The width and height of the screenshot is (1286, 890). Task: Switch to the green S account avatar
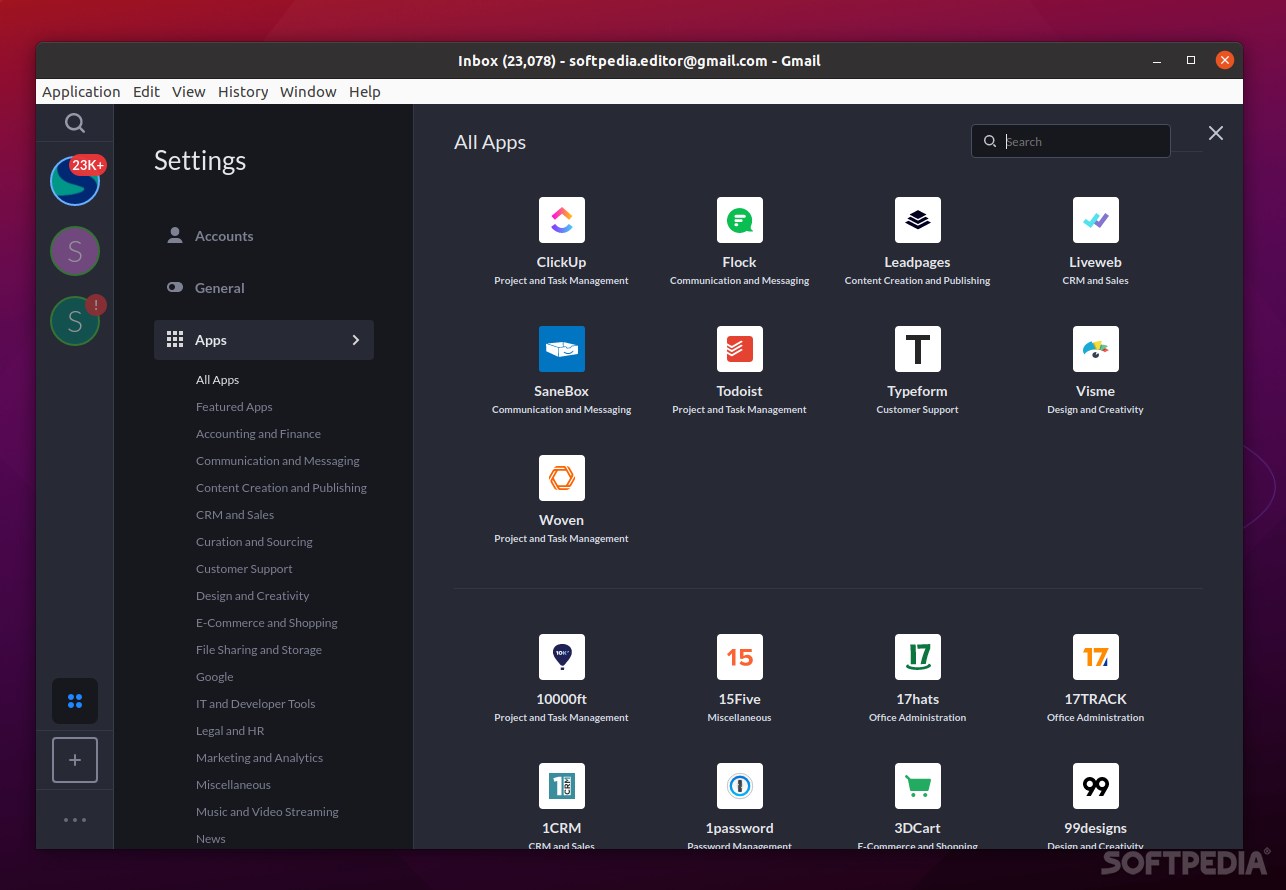pos(75,321)
